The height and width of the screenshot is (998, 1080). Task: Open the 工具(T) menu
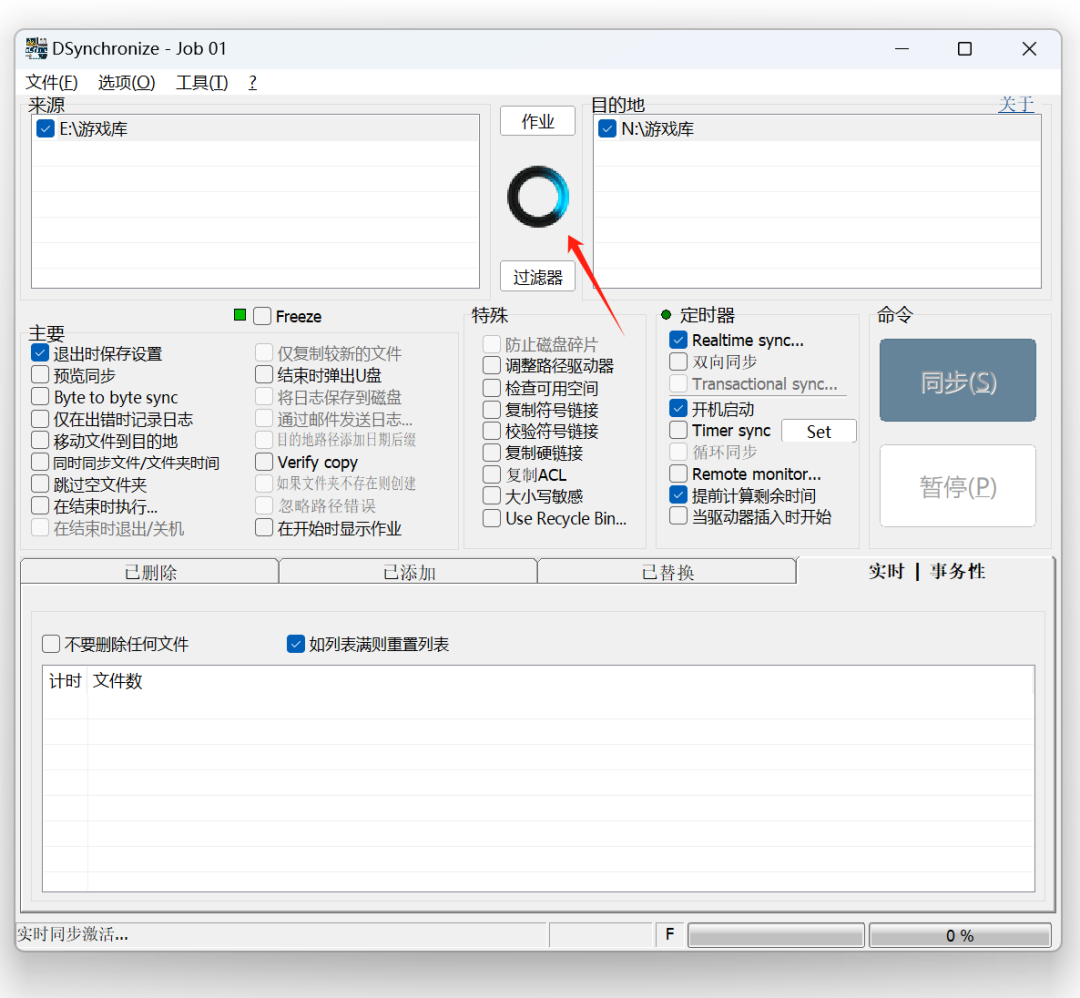pos(202,83)
